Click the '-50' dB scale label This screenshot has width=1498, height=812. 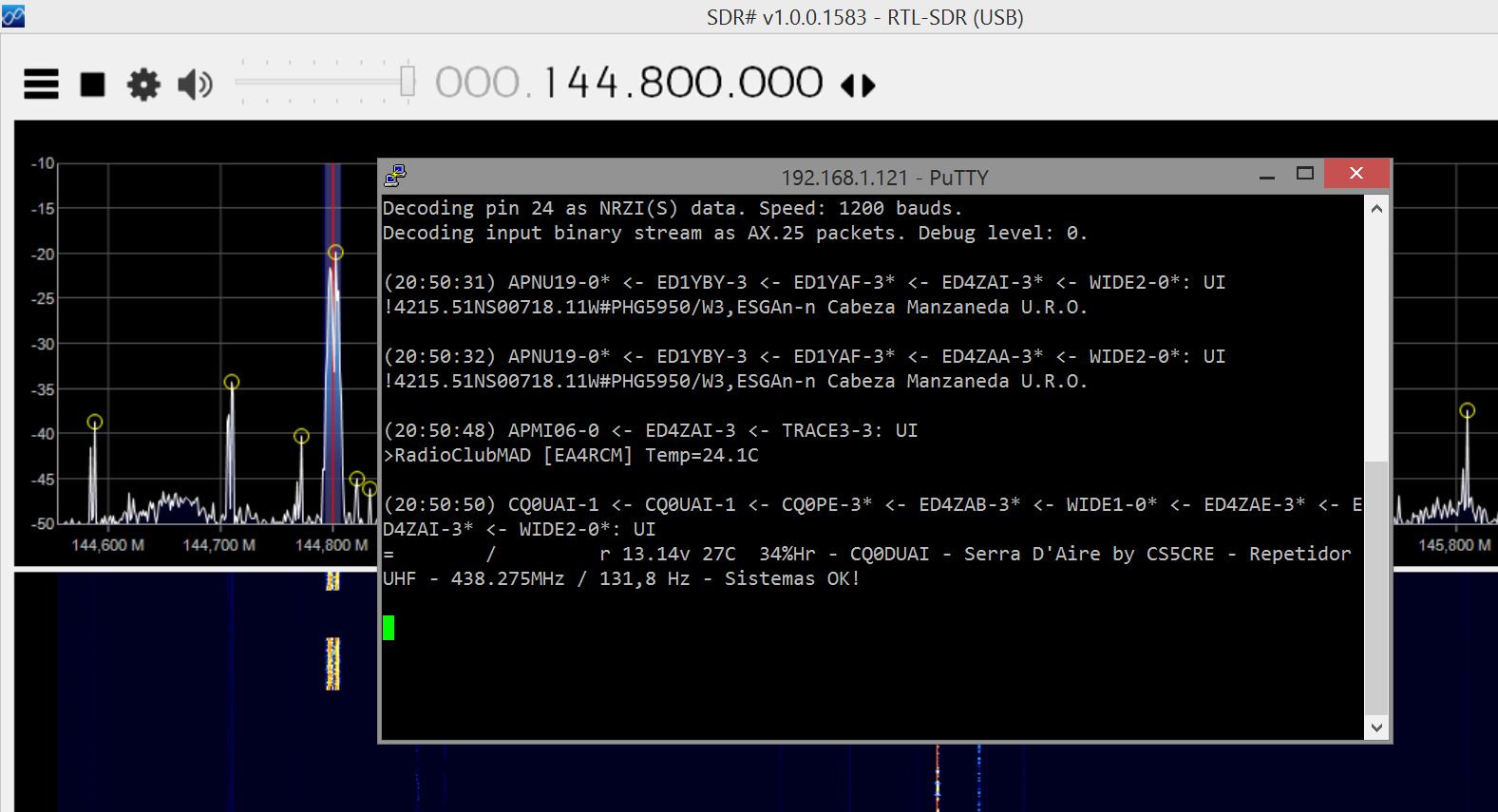pyautogui.click(x=43, y=523)
